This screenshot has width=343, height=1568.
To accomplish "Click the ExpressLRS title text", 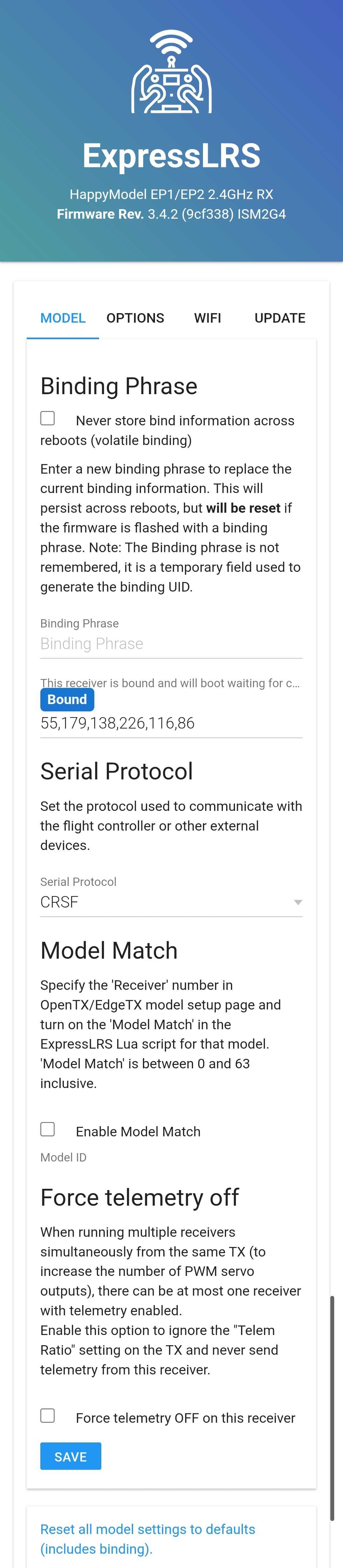I will 171,156.
